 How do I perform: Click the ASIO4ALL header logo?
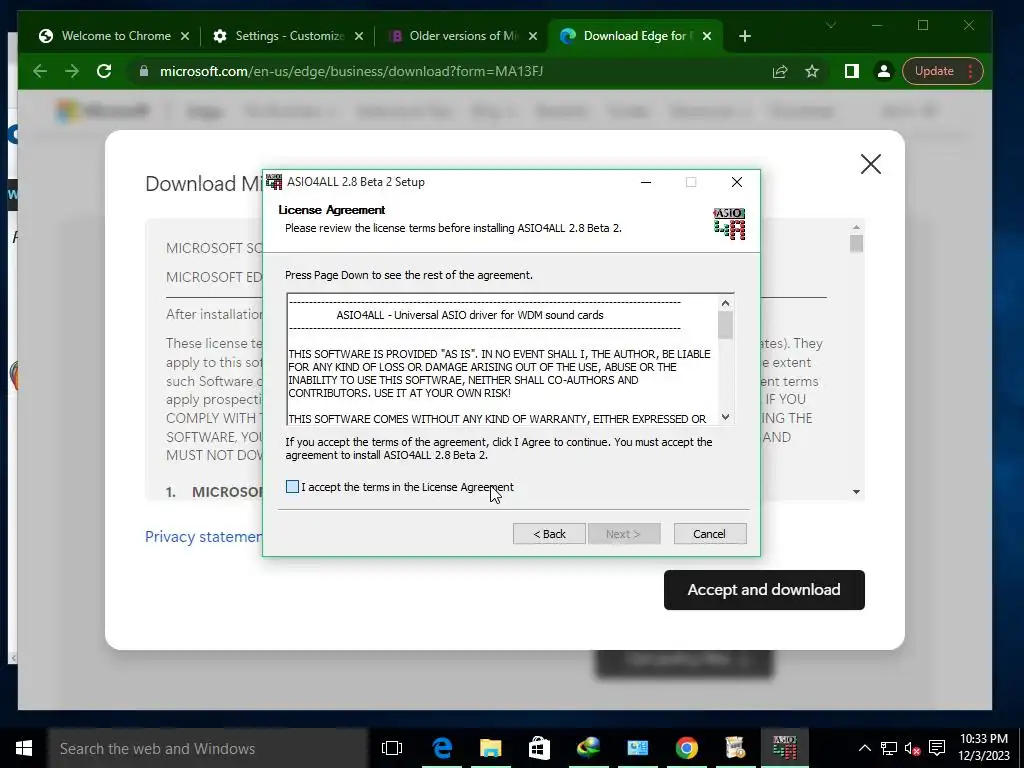[729, 223]
